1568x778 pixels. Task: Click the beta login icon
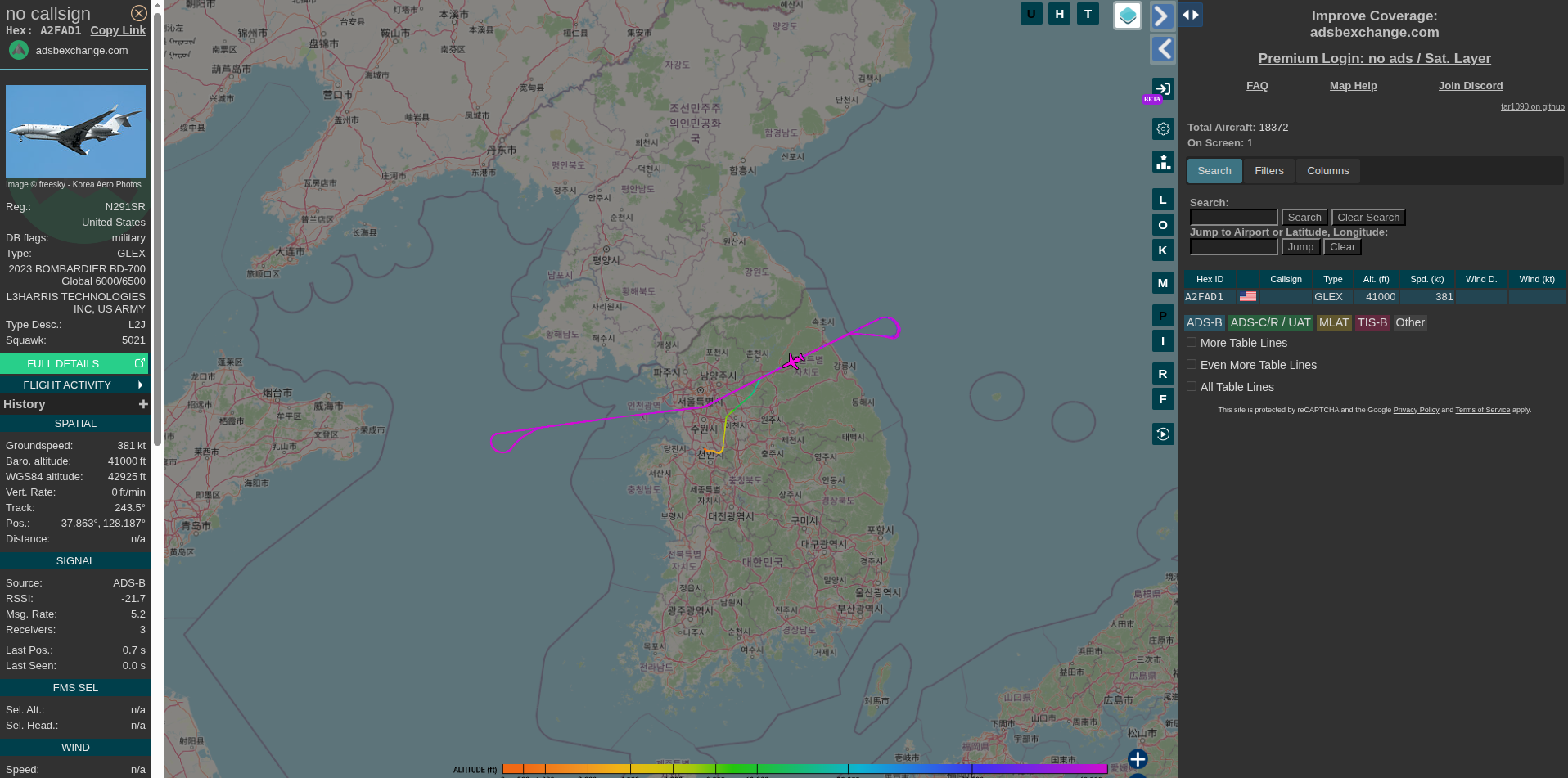coord(1163,88)
